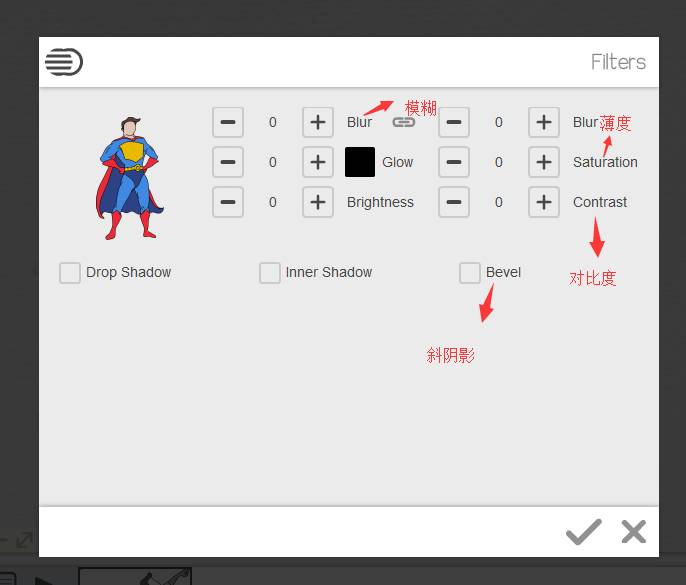Decrease the Contrast value
686x585 pixels.
(x=454, y=202)
